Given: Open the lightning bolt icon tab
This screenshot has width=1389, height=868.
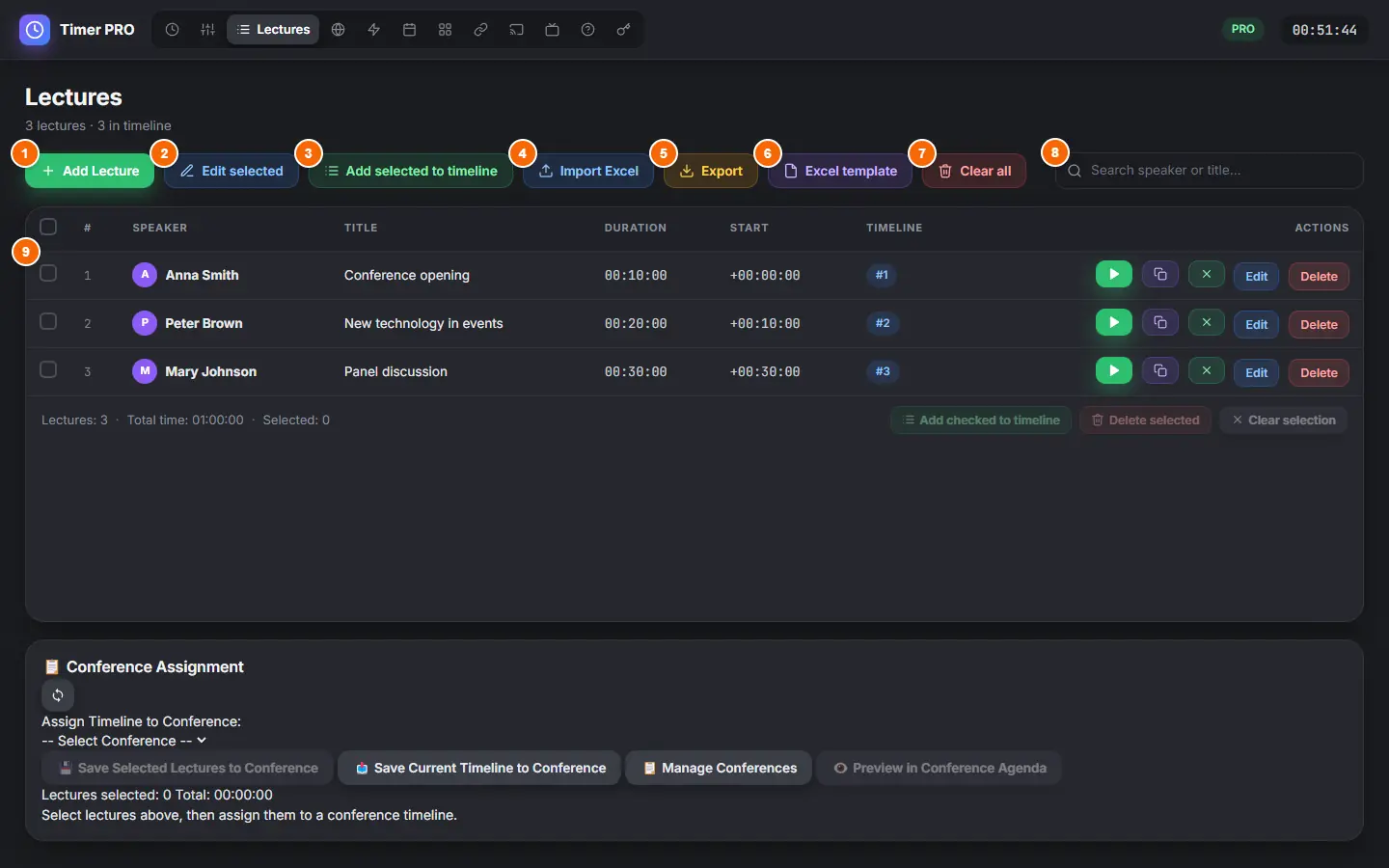Looking at the screenshot, I should [373, 30].
